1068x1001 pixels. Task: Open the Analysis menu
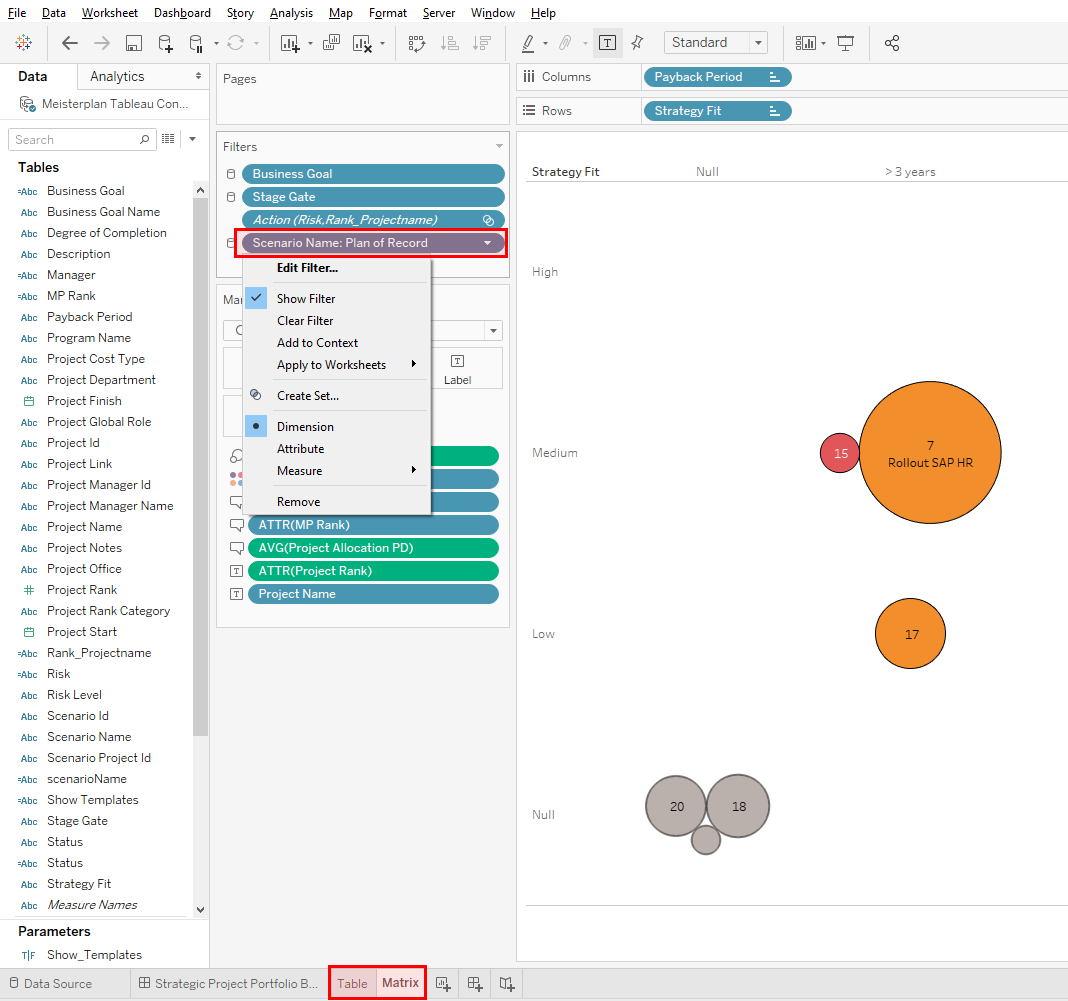click(x=291, y=13)
